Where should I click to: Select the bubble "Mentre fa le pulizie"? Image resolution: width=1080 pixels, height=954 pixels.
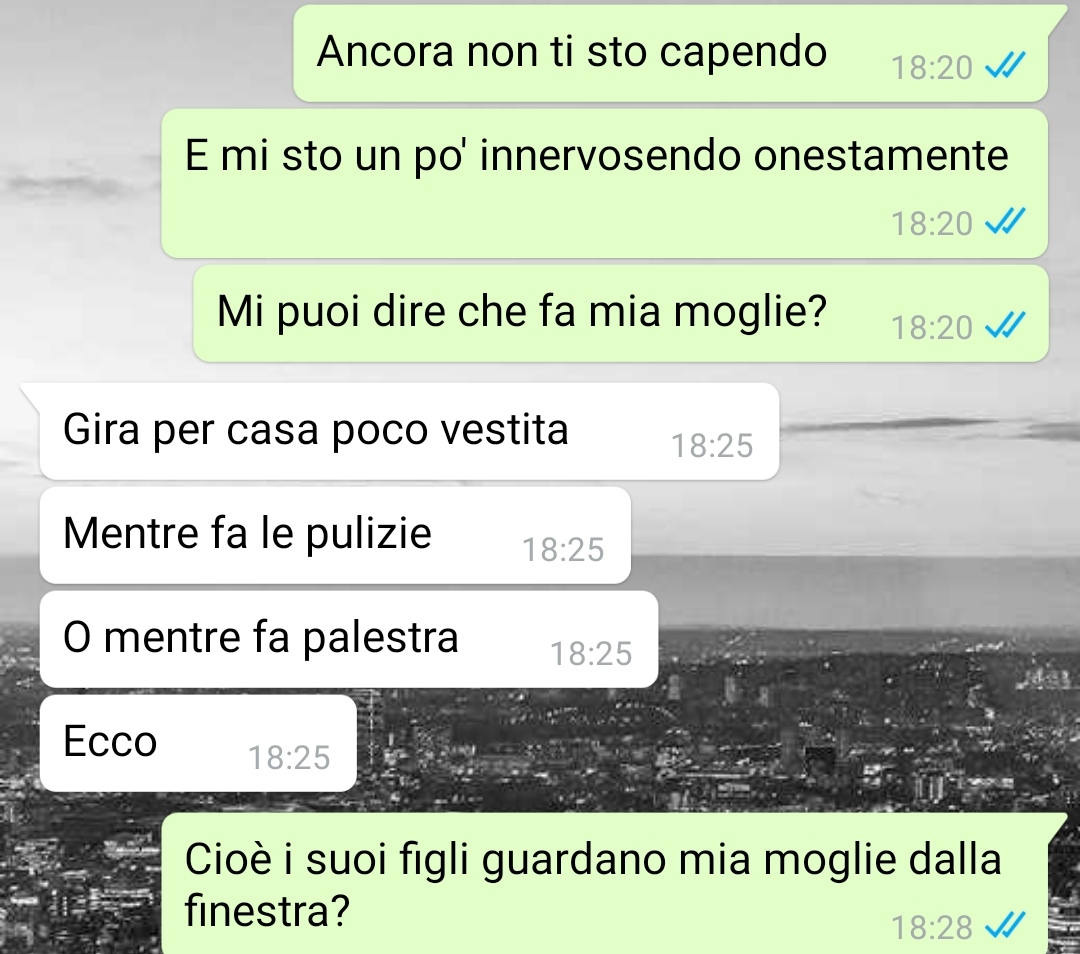click(x=335, y=535)
